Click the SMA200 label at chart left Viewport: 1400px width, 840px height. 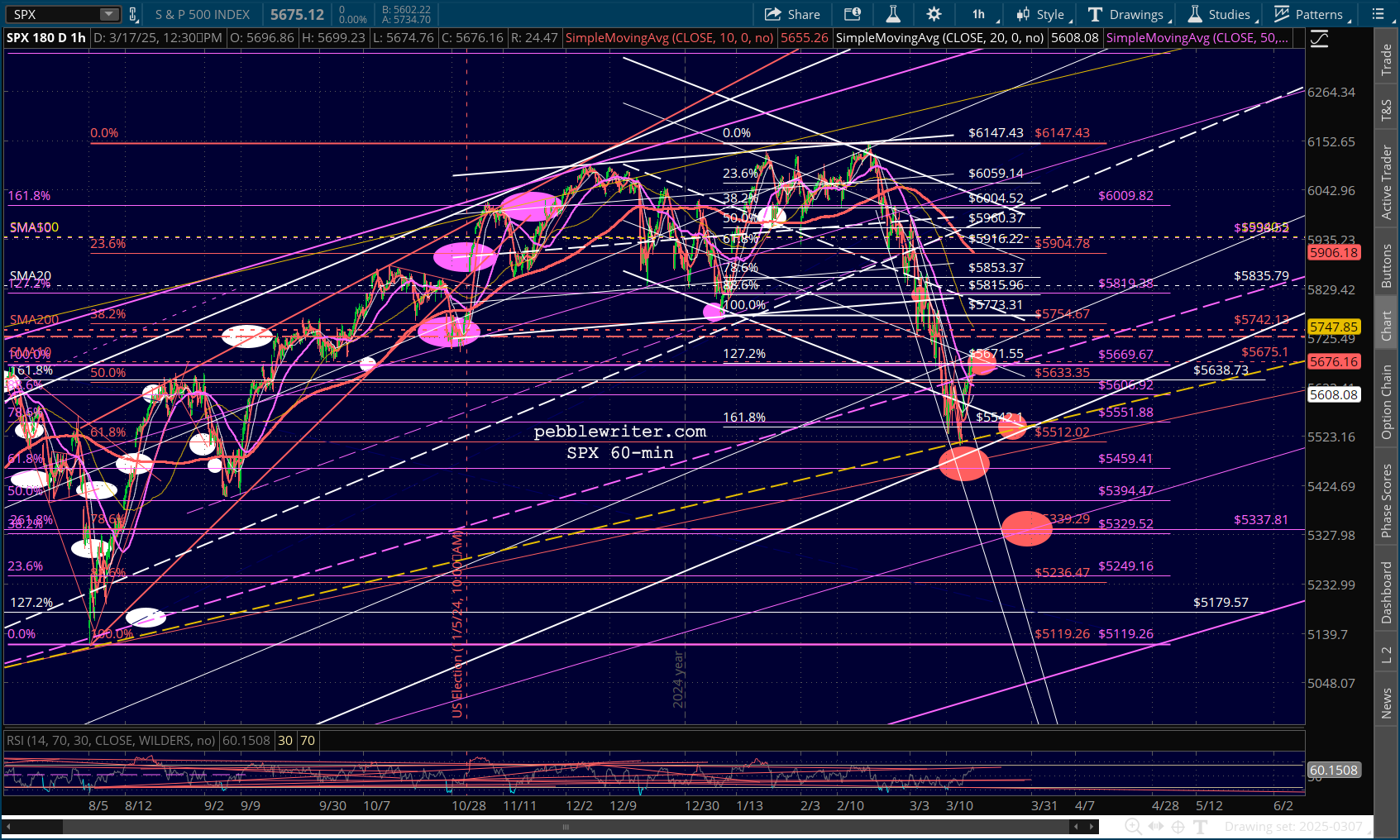click(x=34, y=320)
